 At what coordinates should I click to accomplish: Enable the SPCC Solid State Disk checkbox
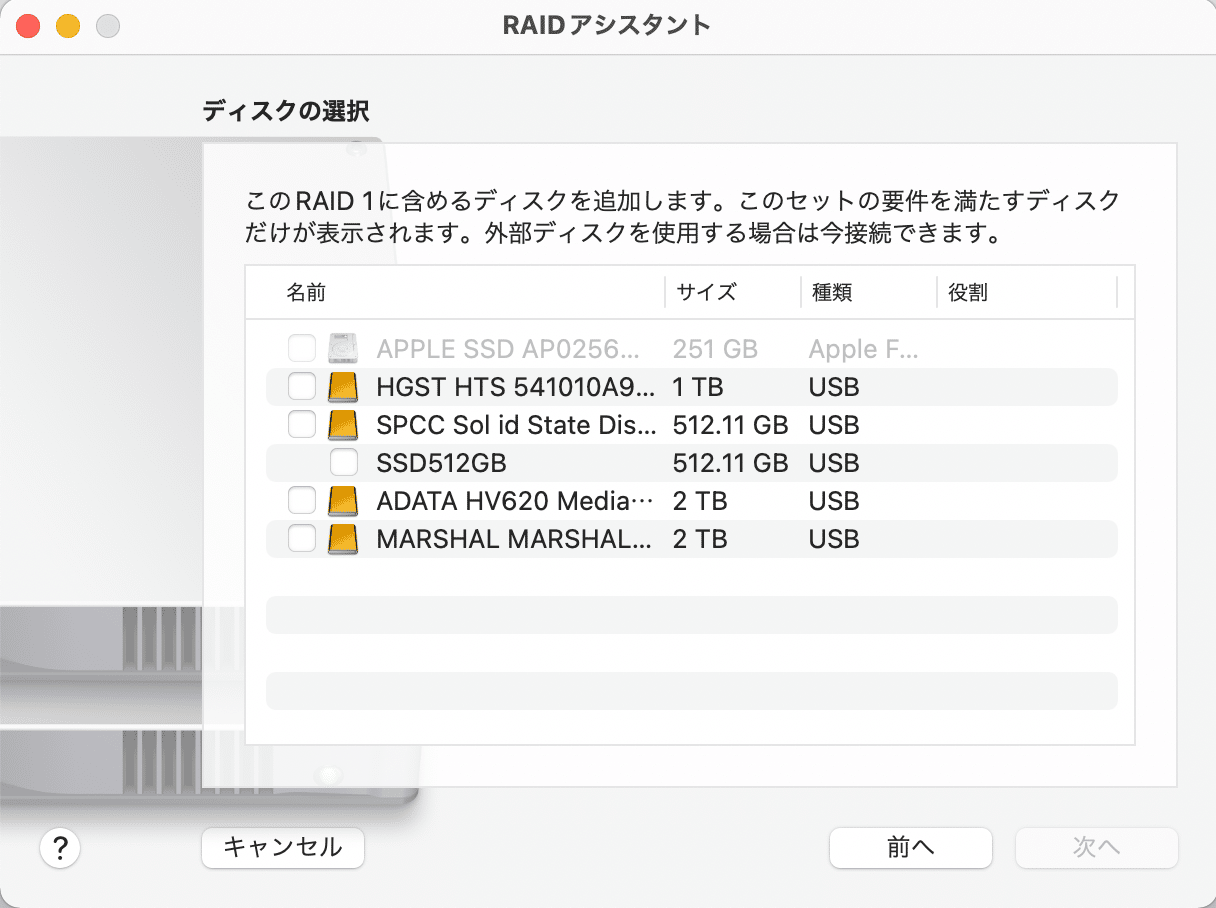coord(301,424)
